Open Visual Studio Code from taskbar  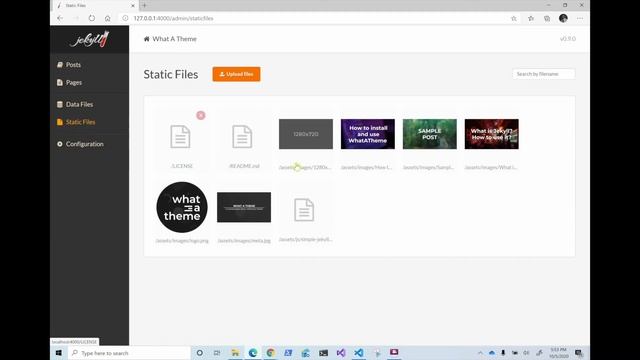coord(359,353)
